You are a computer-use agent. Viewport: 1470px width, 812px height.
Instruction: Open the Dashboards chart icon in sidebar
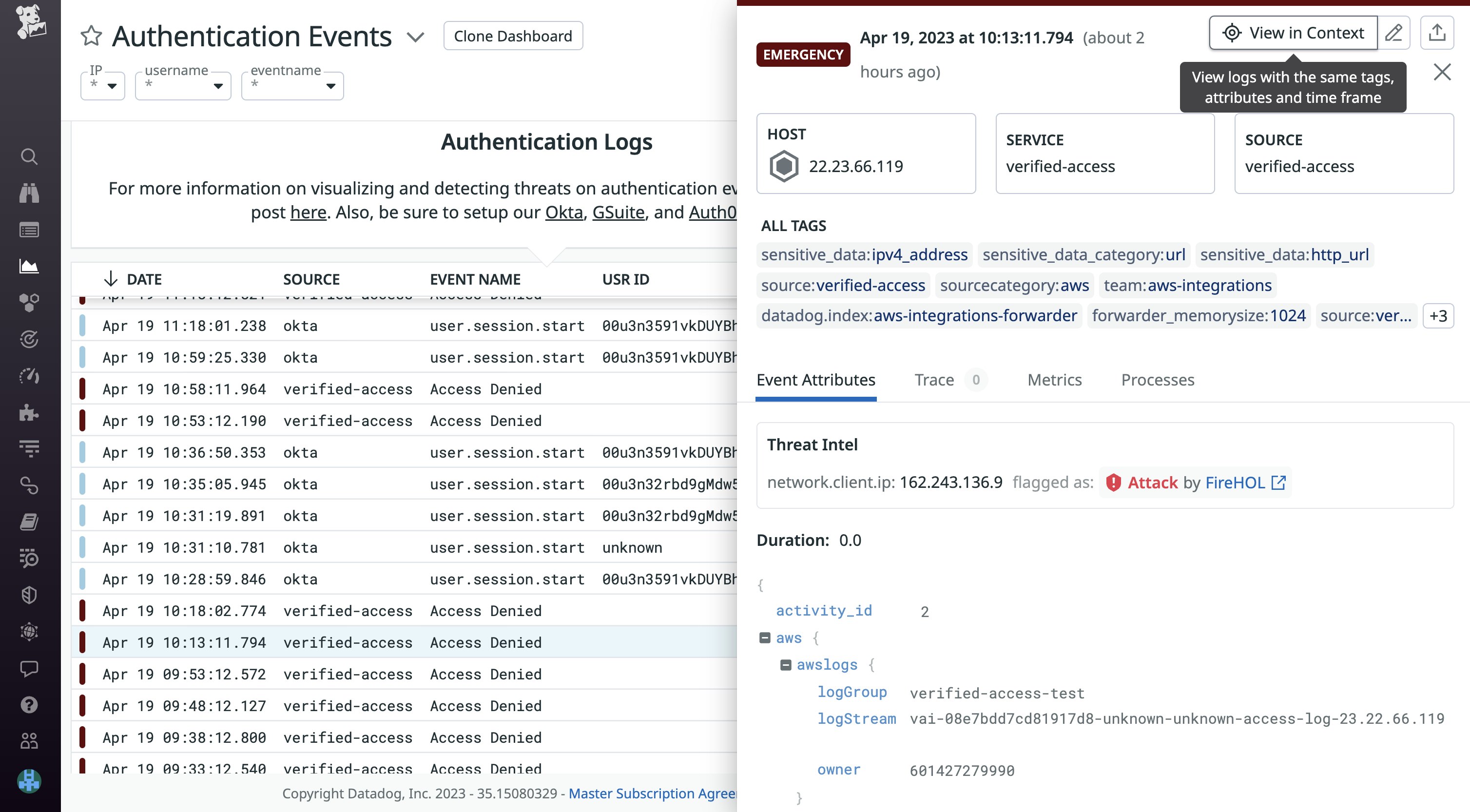(x=29, y=266)
